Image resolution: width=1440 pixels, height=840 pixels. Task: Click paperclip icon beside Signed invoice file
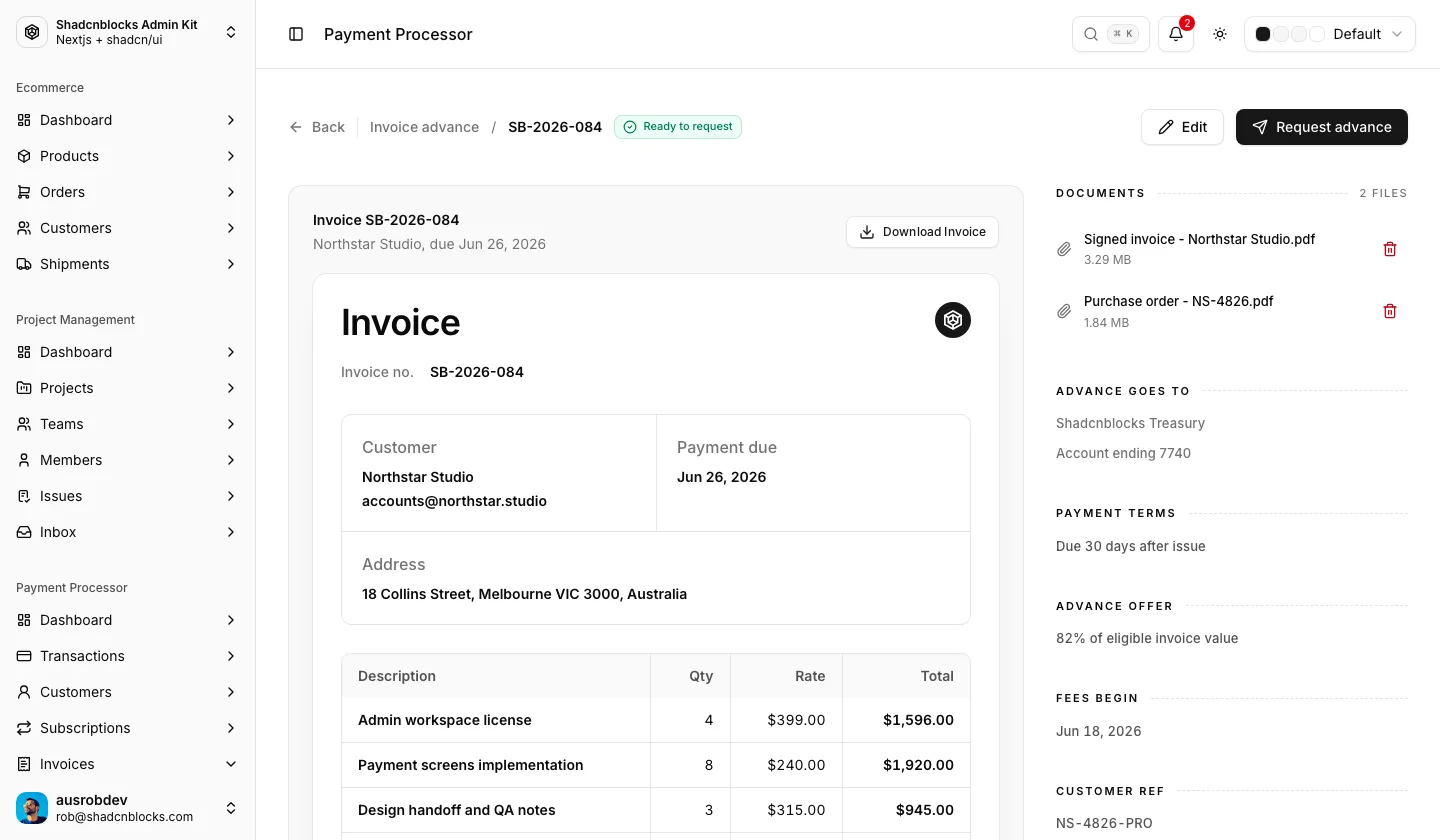point(1064,249)
